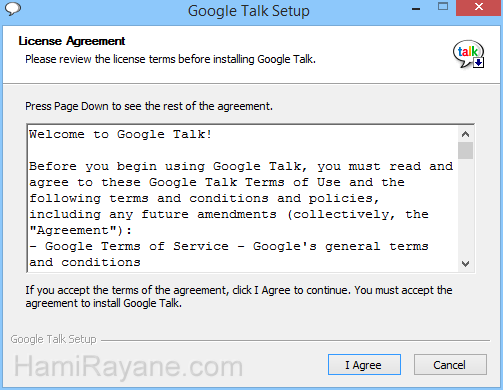Click the scroll down arrow of license text
503x390 pixels.
pyautogui.click(x=465, y=264)
